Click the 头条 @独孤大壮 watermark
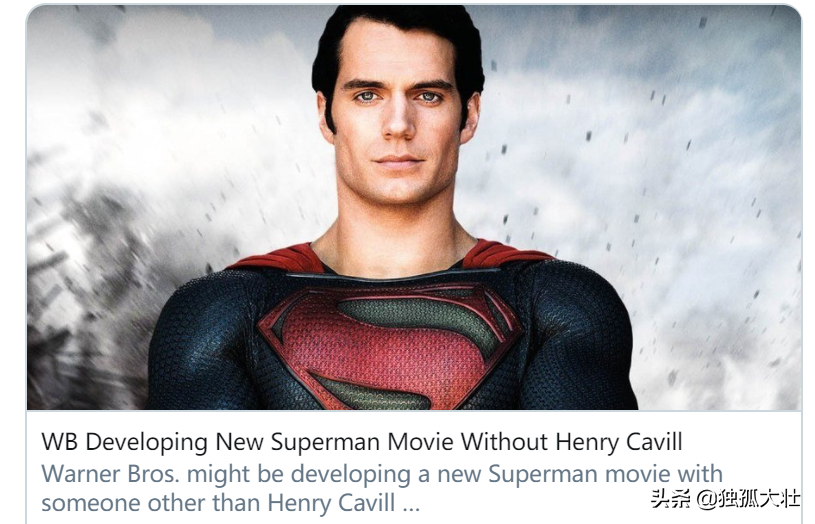815x524 pixels. [726, 499]
